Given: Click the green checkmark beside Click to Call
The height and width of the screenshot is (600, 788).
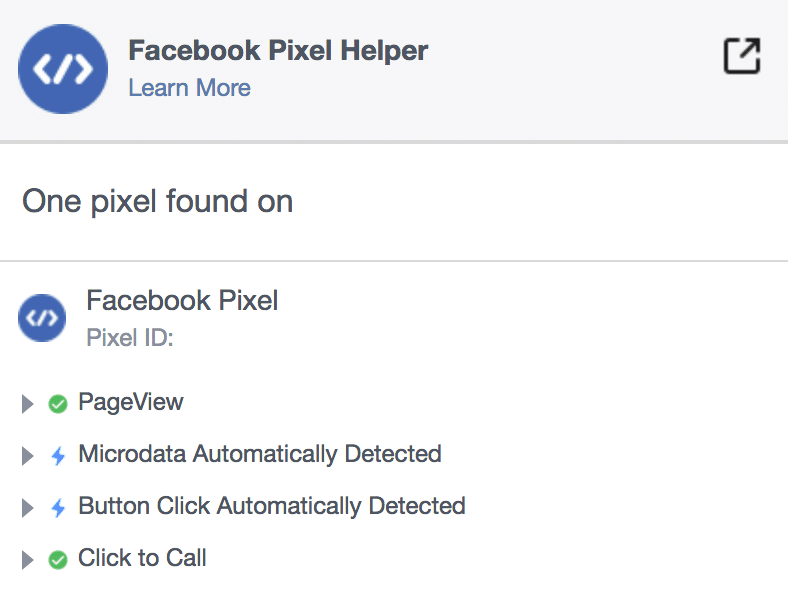Looking at the screenshot, I should [x=58, y=560].
